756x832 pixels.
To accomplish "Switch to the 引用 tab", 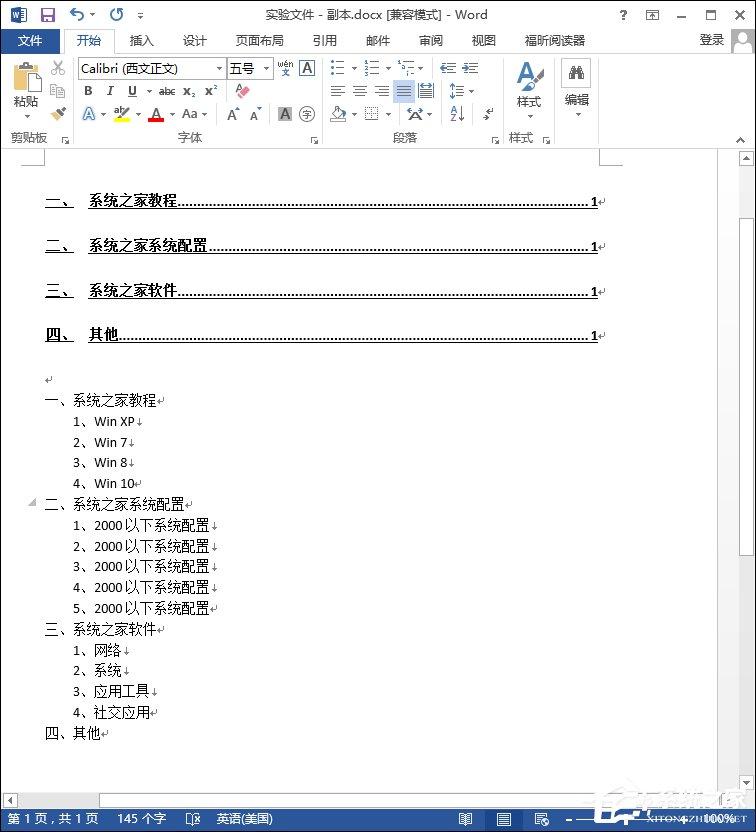I will point(325,40).
